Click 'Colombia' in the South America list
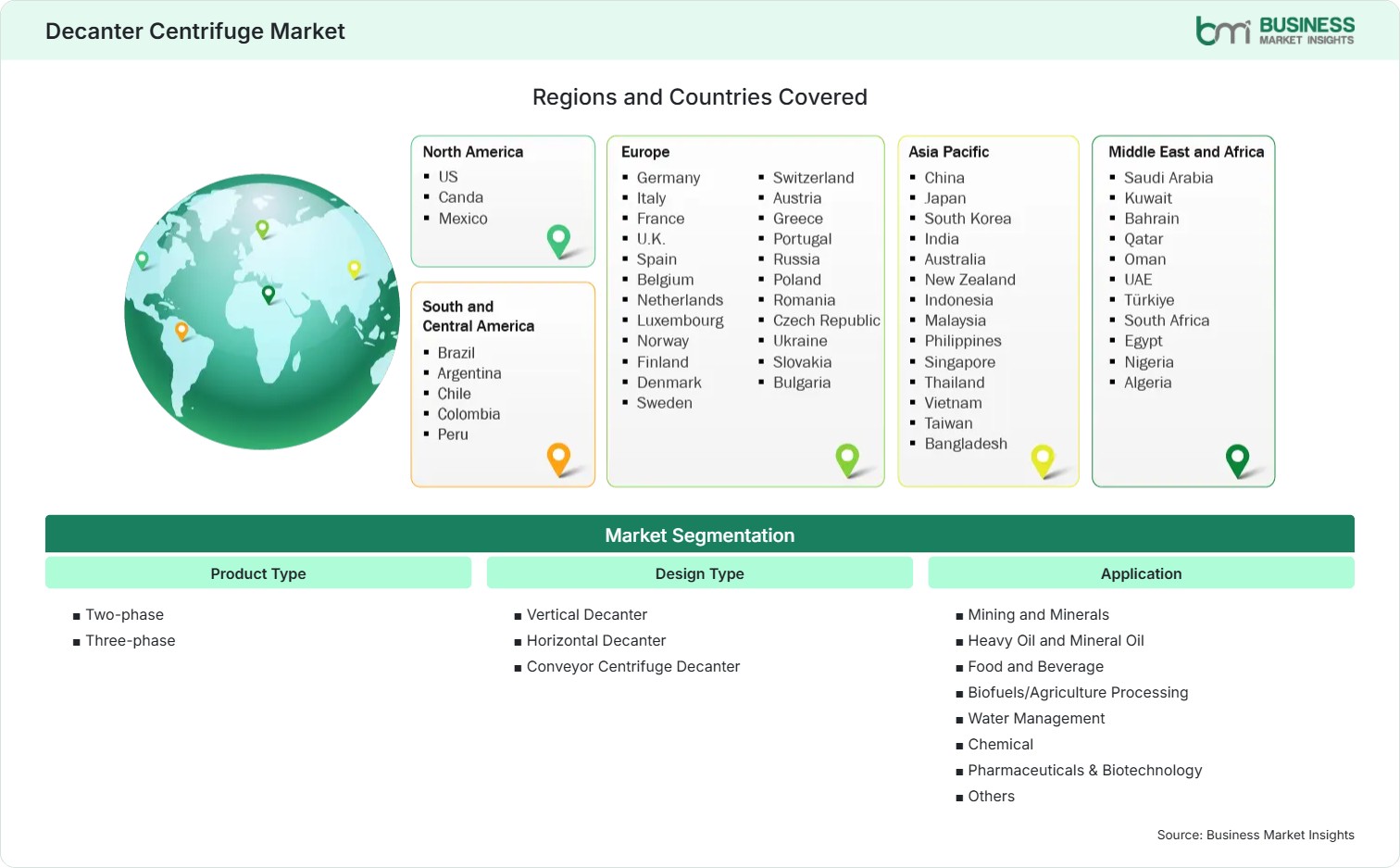 pos(469,414)
